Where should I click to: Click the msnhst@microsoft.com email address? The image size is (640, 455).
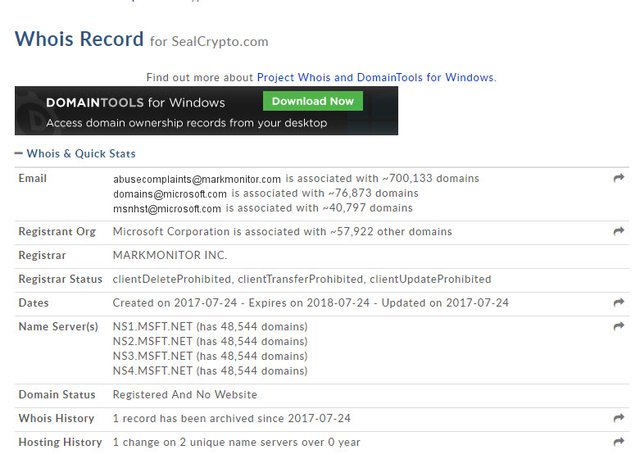point(167,208)
